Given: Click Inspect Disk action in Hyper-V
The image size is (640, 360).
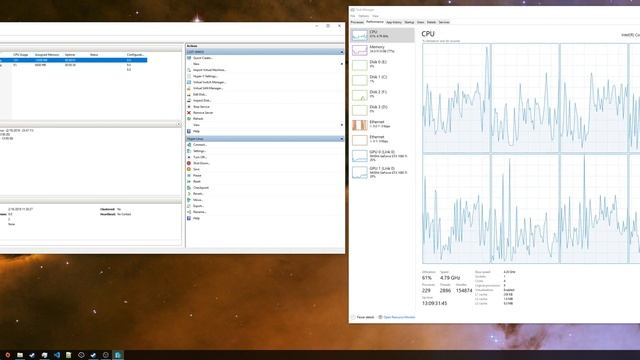Looking at the screenshot, I should pos(202,100).
